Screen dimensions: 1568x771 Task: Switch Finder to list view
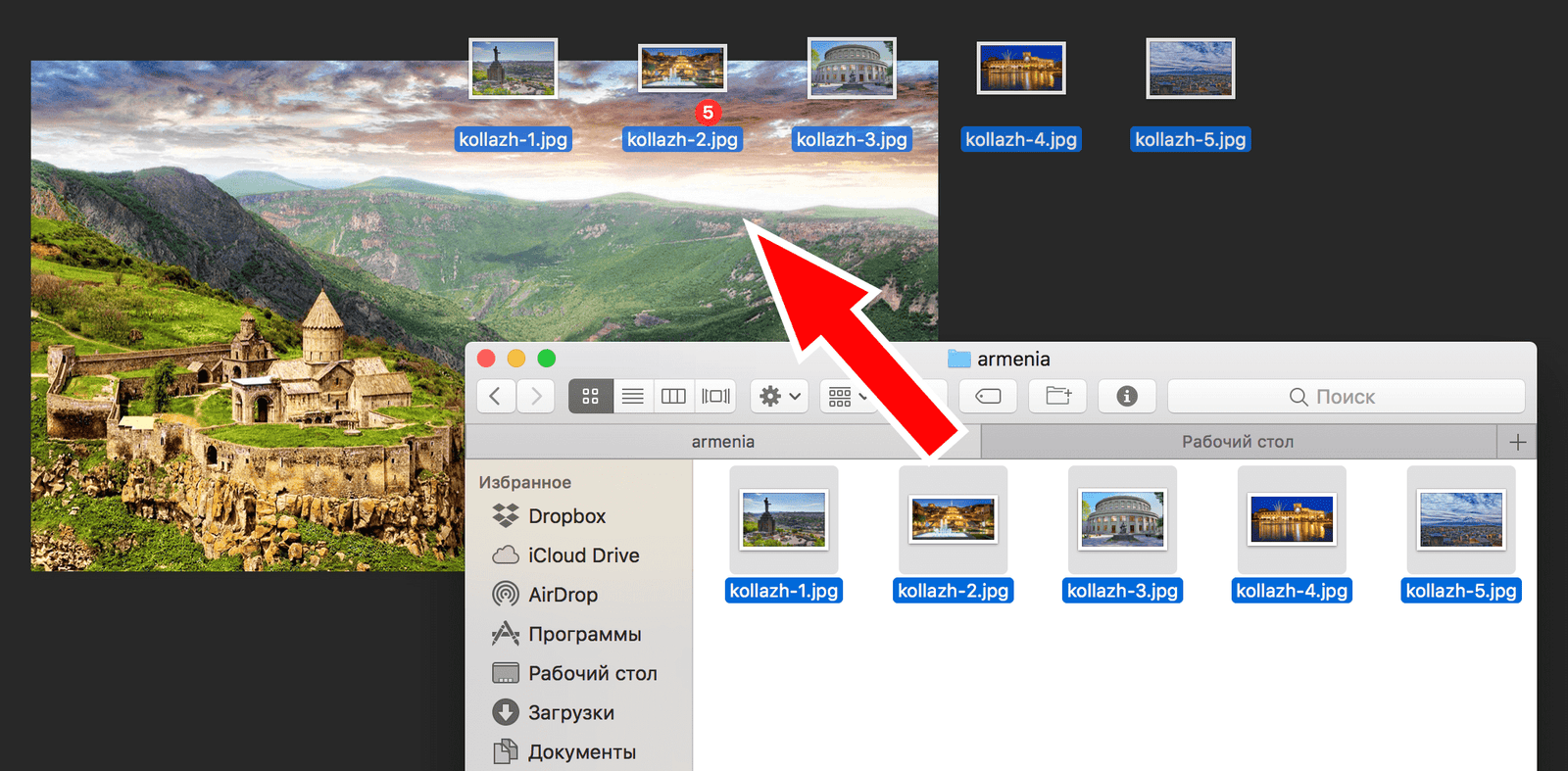(633, 396)
